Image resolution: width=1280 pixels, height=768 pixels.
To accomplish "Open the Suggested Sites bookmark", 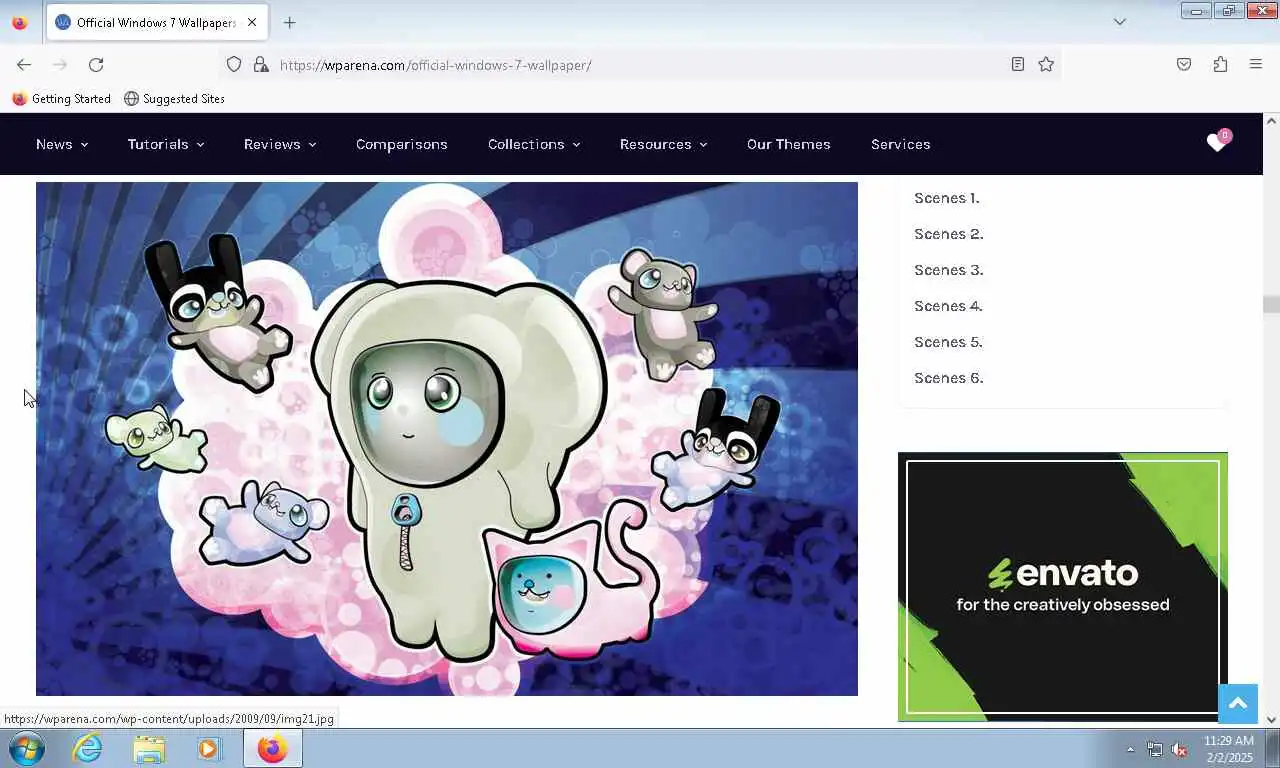I will pyautogui.click(x=174, y=99).
